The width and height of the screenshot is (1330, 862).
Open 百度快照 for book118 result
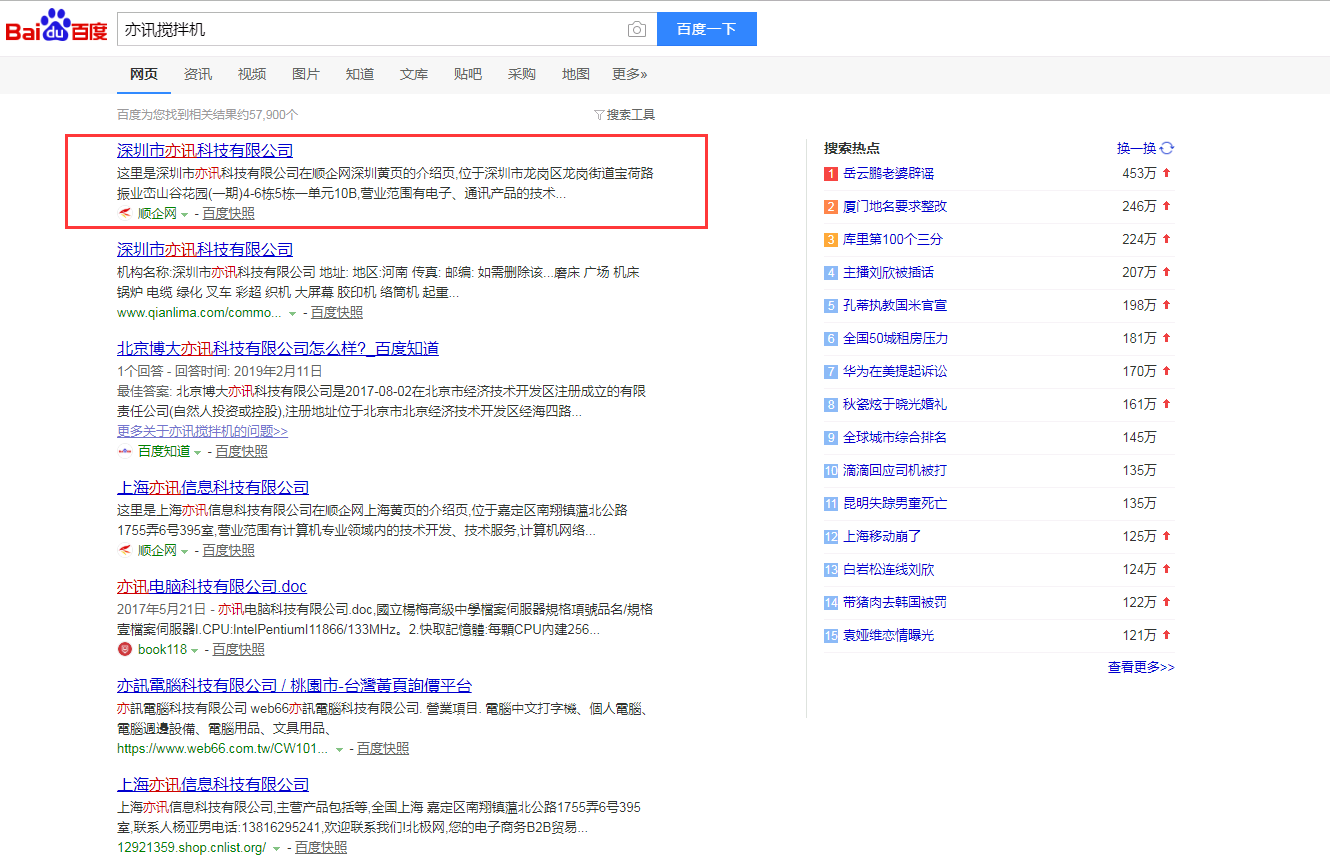click(x=238, y=649)
